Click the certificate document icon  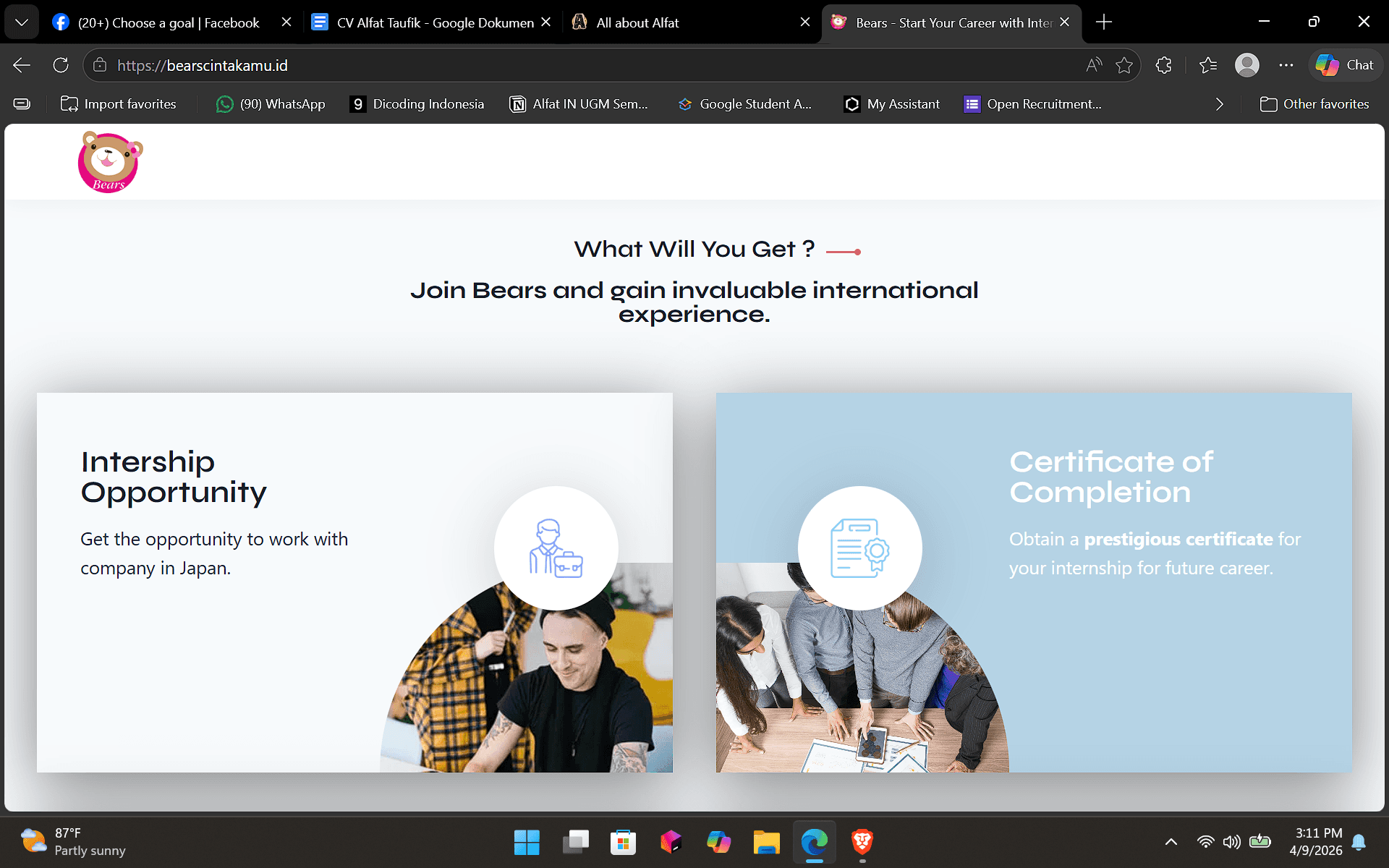[859, 548]
